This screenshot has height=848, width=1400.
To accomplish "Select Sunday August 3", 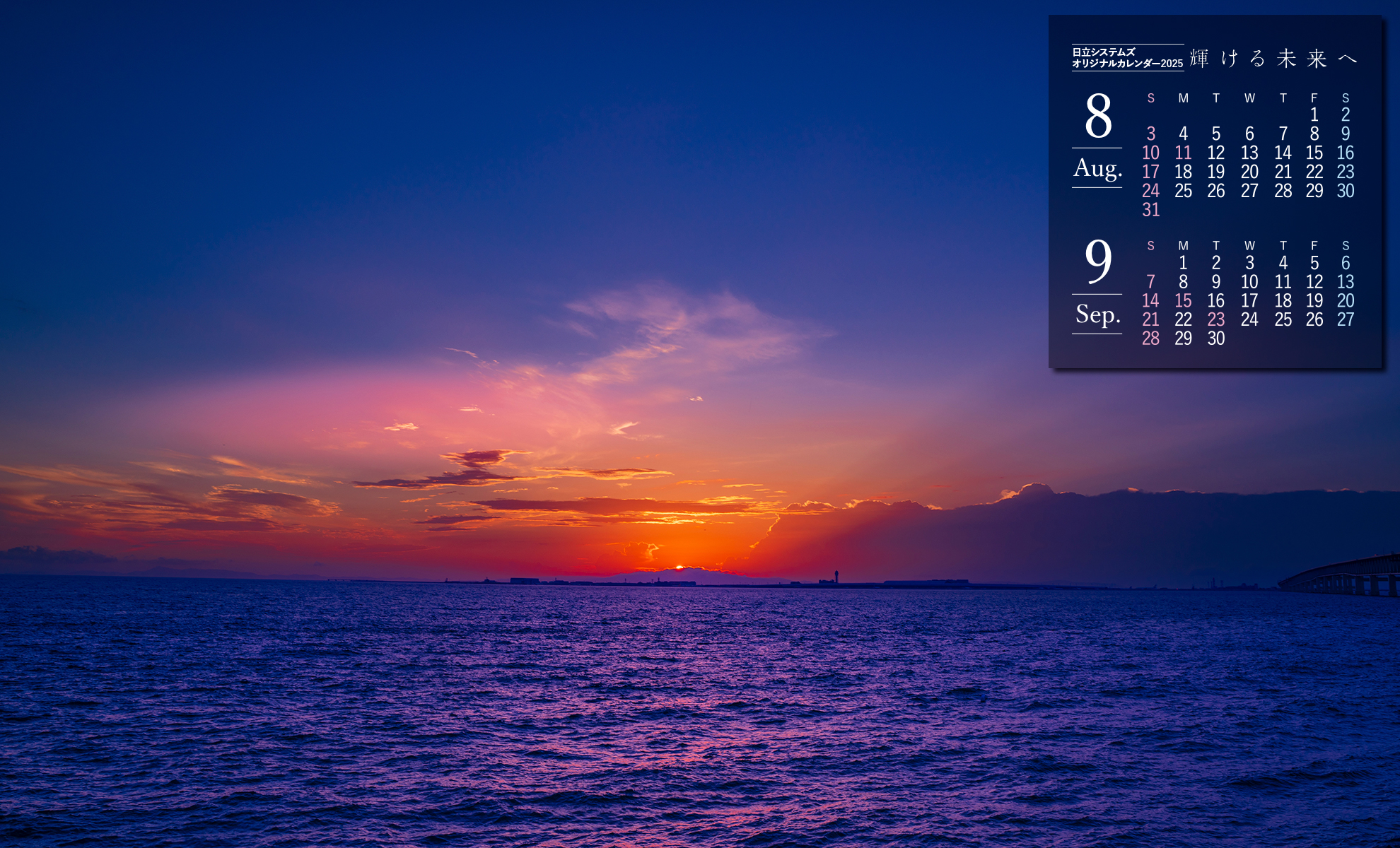I will point(1151,134).
